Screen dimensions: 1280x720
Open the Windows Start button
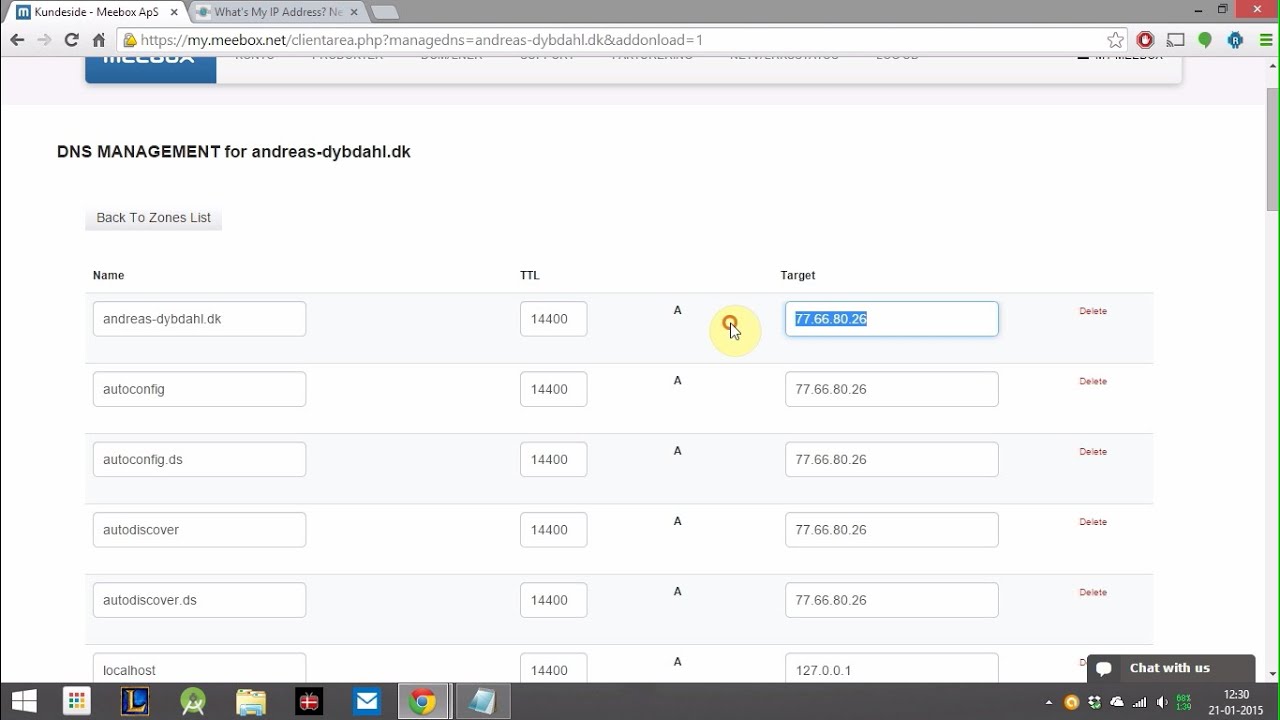(24, 701)
